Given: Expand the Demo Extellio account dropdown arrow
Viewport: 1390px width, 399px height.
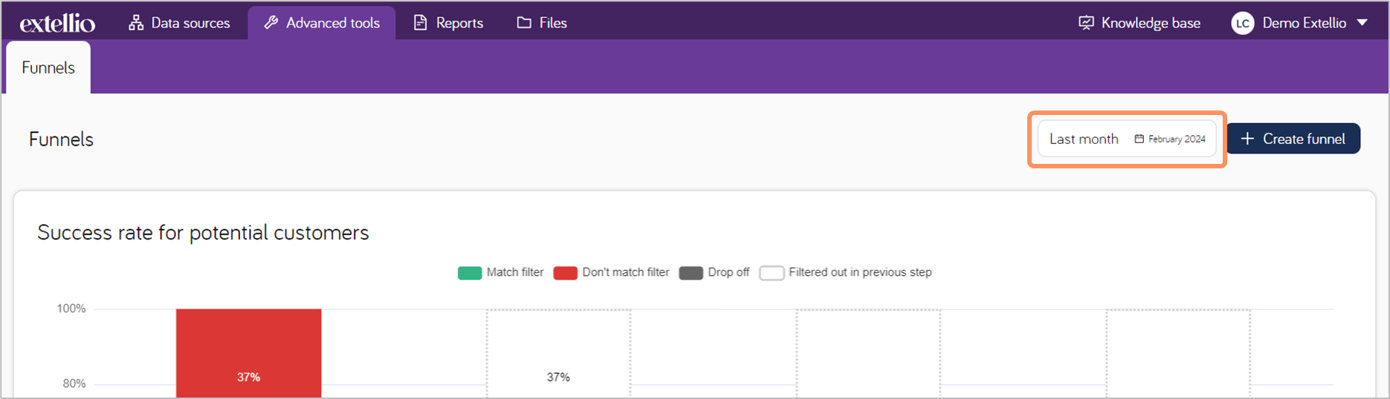Looking at the screenshot, I should tap(1362, 22).
